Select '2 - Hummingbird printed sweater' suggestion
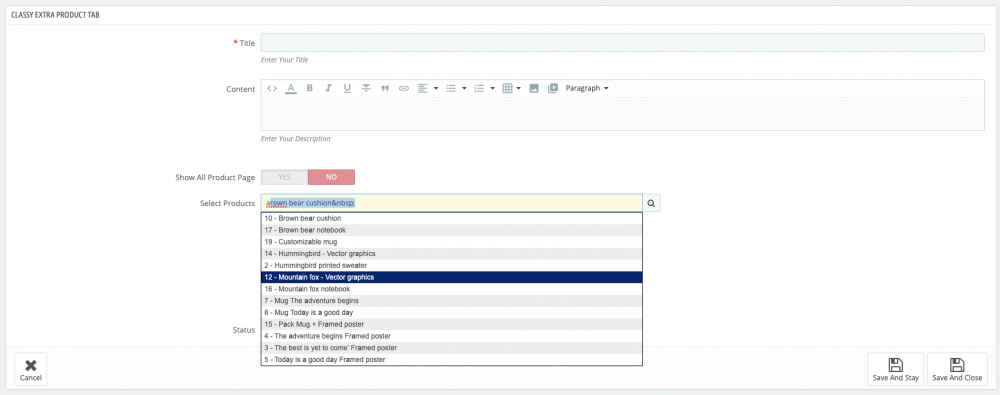1000x395 pixels. click(x=452, y=265)
